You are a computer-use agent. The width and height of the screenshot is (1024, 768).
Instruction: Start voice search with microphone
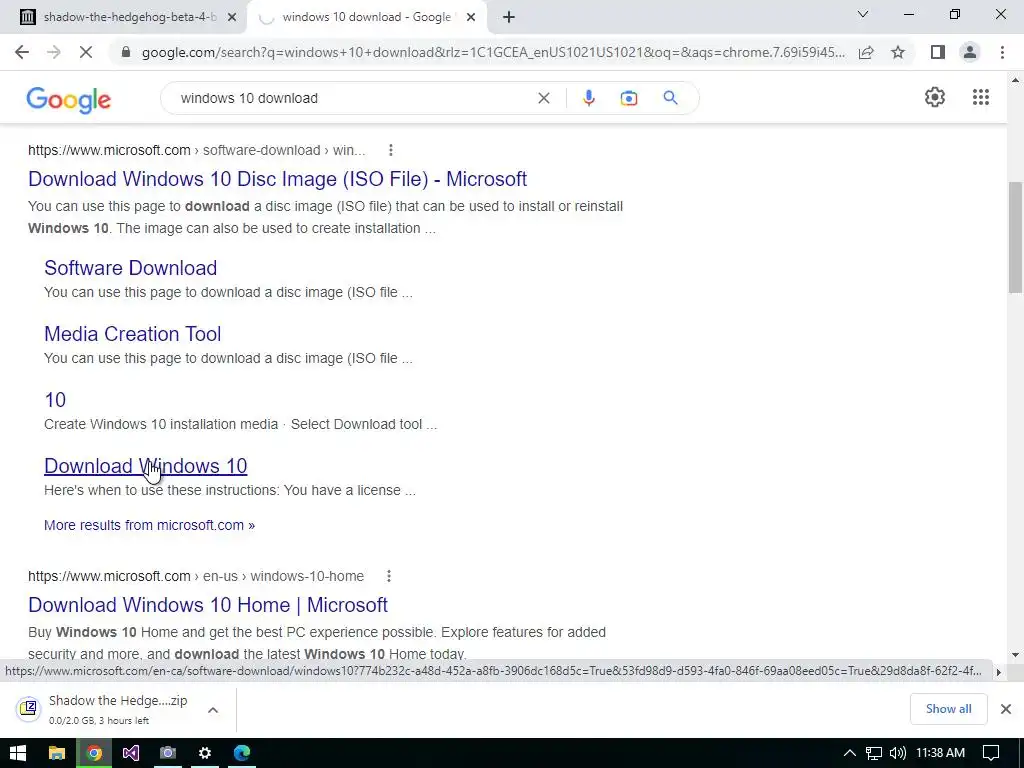tap(588, 98)
